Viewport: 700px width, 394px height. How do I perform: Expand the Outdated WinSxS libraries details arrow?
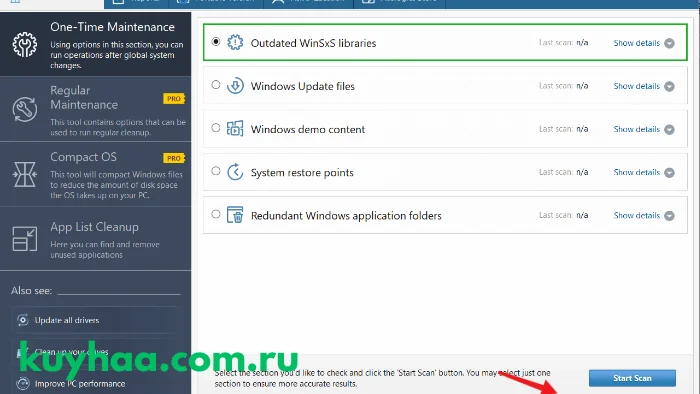[669, 43]
